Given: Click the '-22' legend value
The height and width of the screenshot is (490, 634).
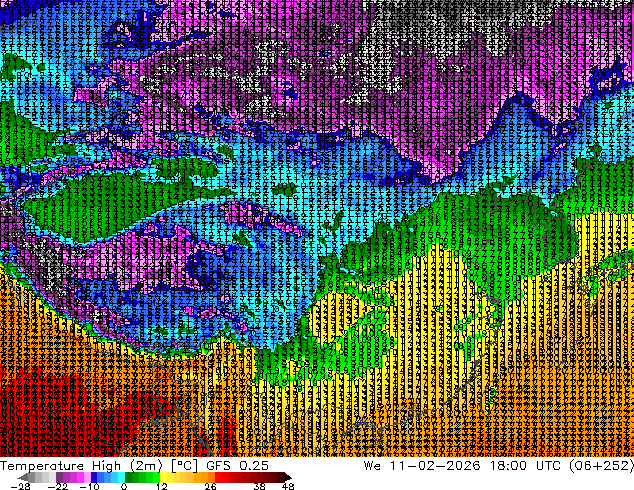Looking at the screenshot, I should pyautogui.click(x=57, y=486).
